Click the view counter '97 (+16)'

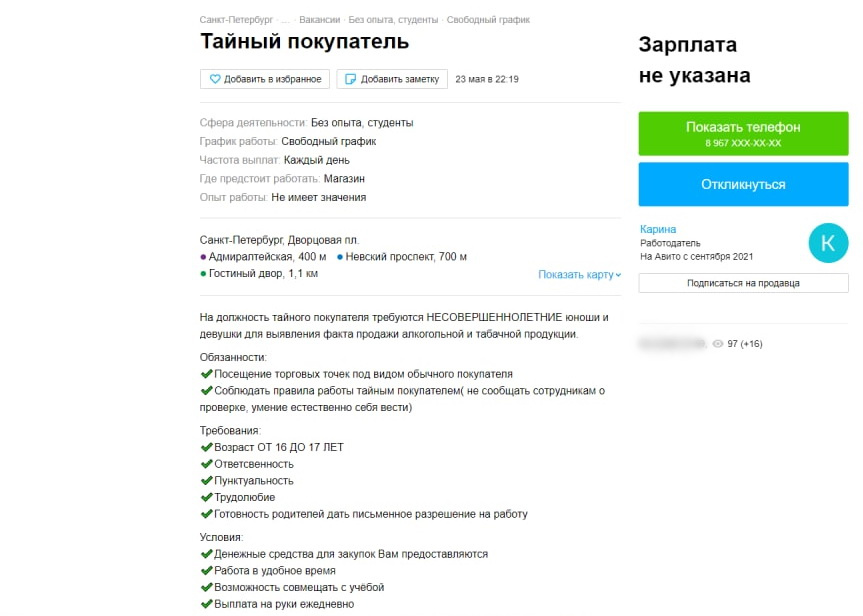[x=744, y=344]
